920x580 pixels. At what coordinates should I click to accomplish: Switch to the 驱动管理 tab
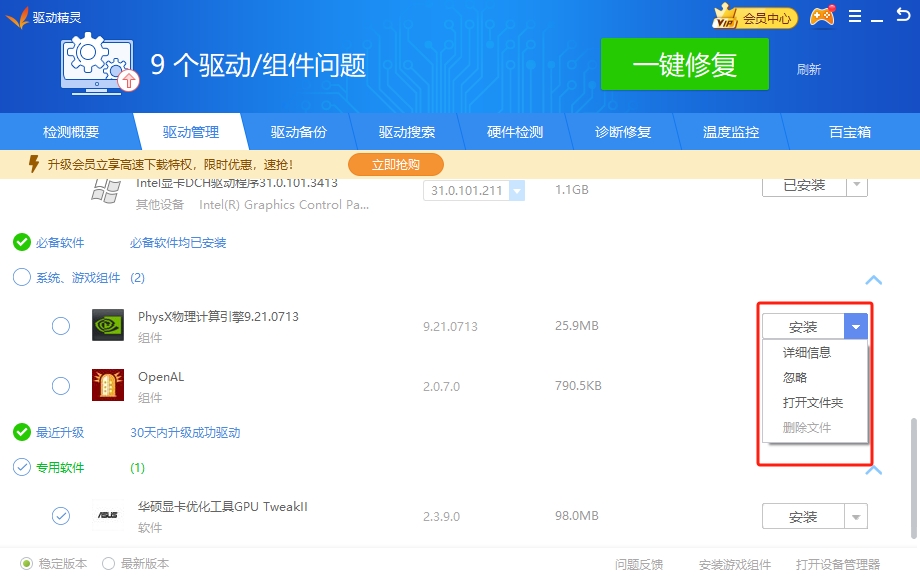click(191, 132)
